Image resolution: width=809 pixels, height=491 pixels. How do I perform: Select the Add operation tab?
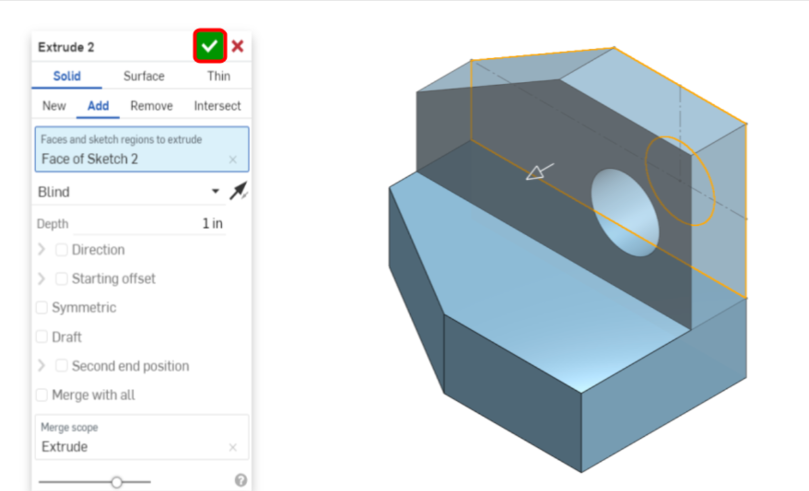[98, 106]
